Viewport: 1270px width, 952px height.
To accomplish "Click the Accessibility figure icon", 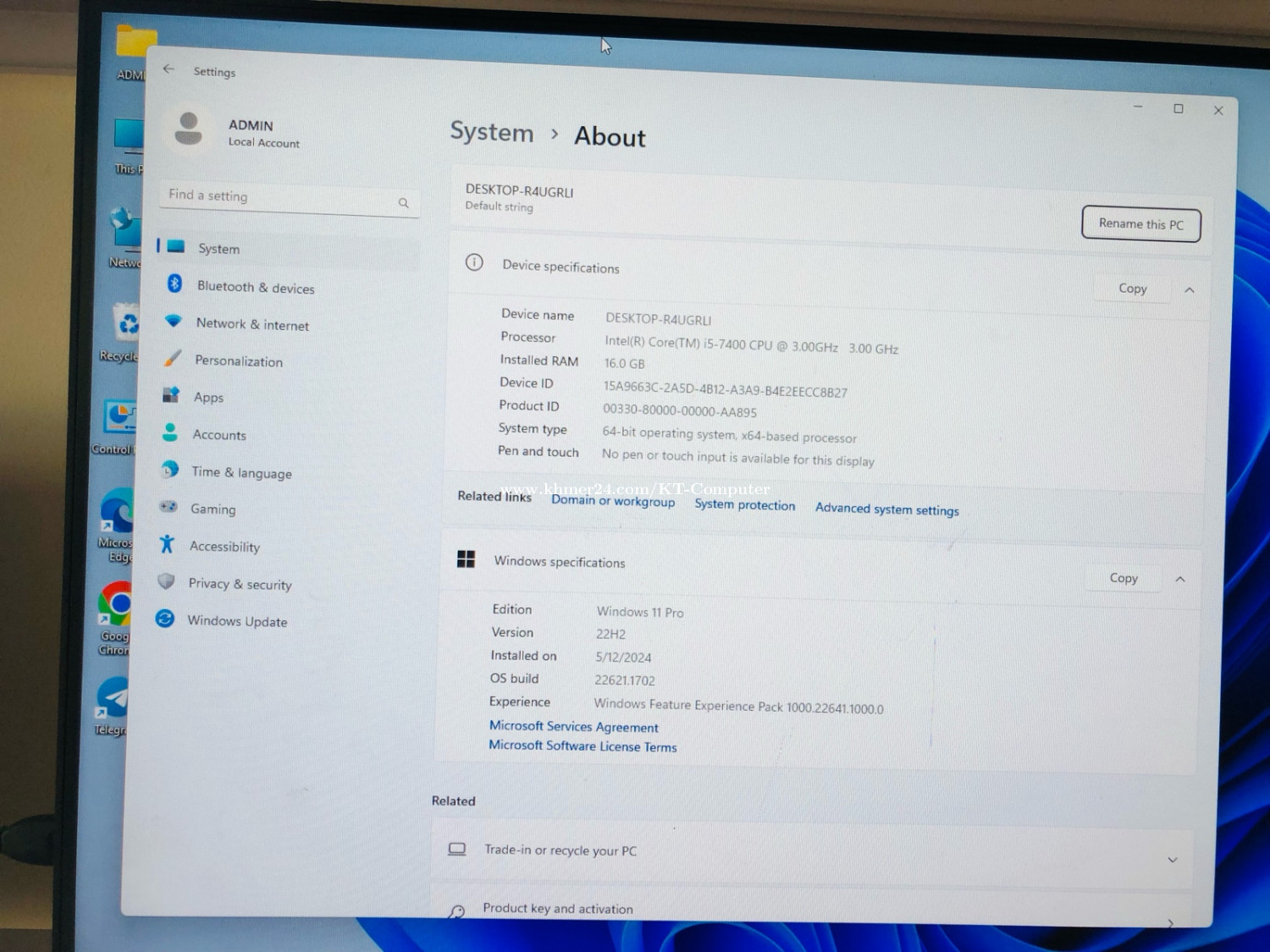I will (167, 544).
